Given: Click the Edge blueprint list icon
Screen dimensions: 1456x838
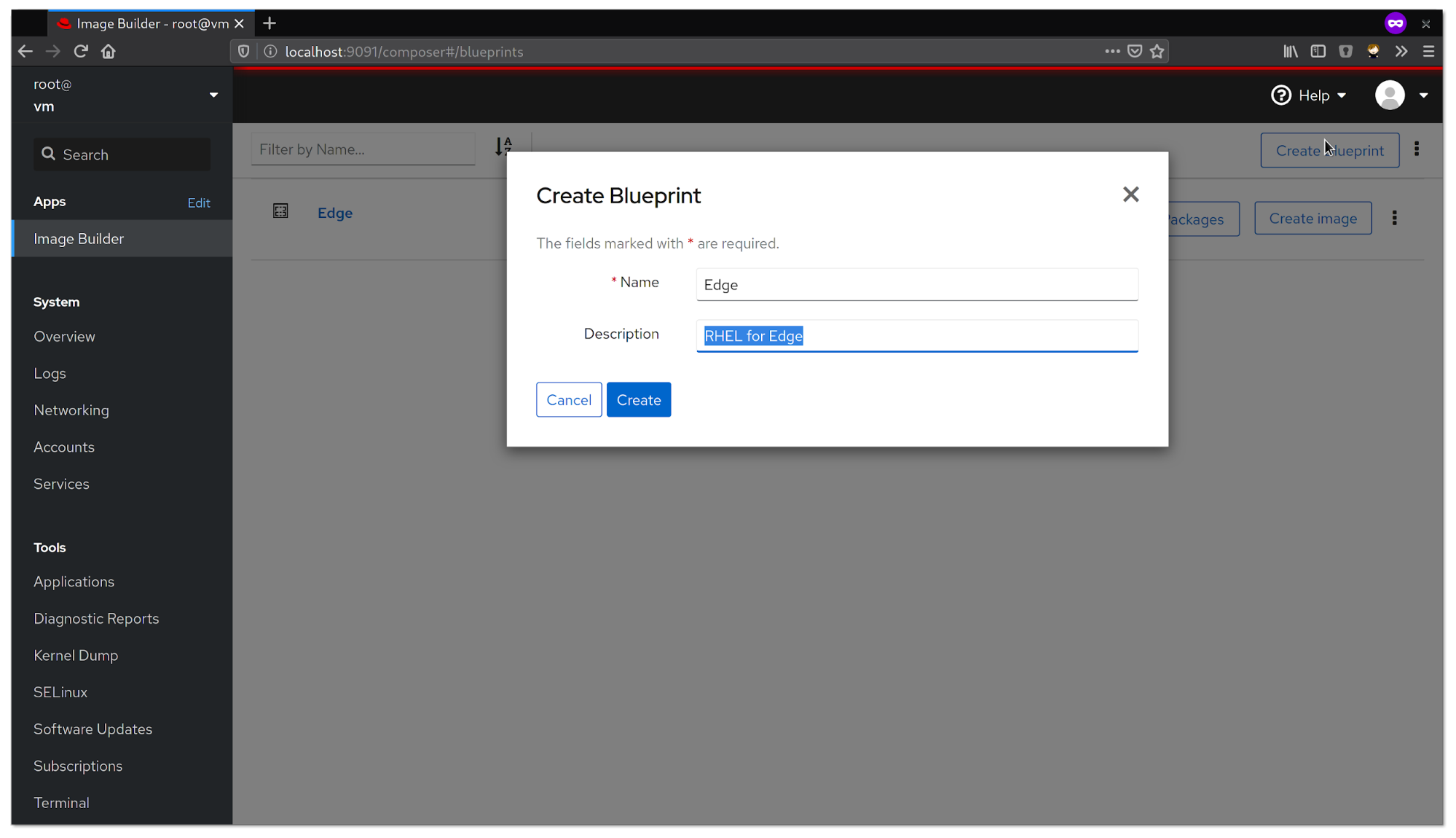Looking at the screenshot, I should coord(280,211).
